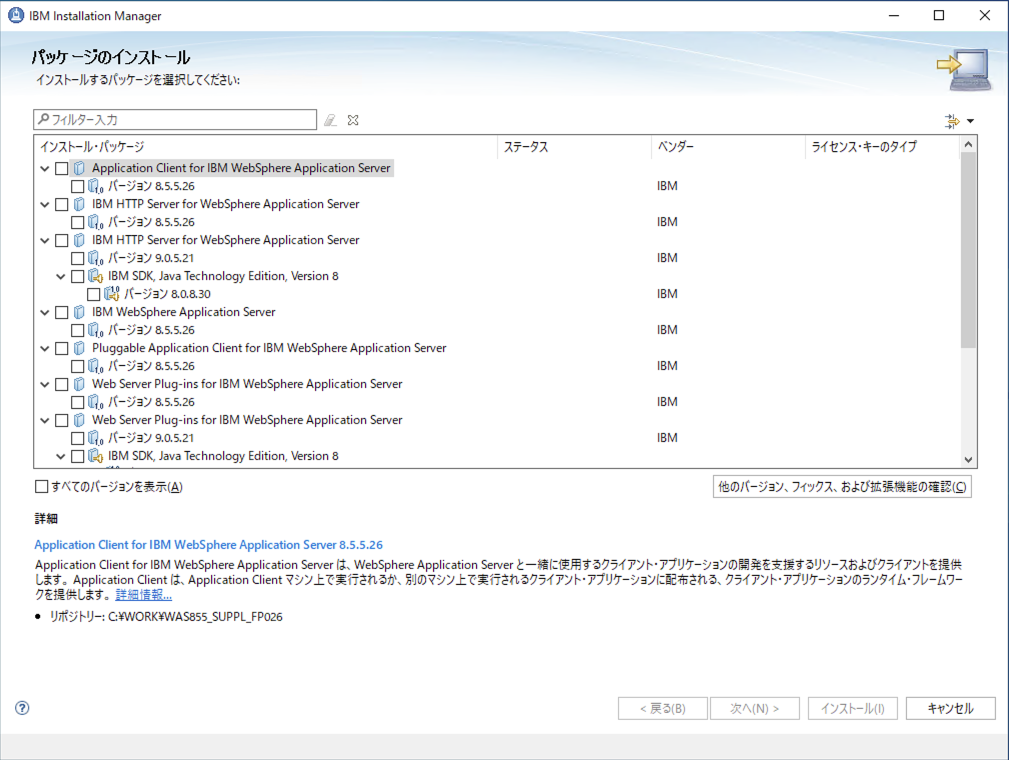Click the ライセンス・キーのタイプ column header
The width and height of the screenshot is (1009, 760).
(x=882, y=147)
